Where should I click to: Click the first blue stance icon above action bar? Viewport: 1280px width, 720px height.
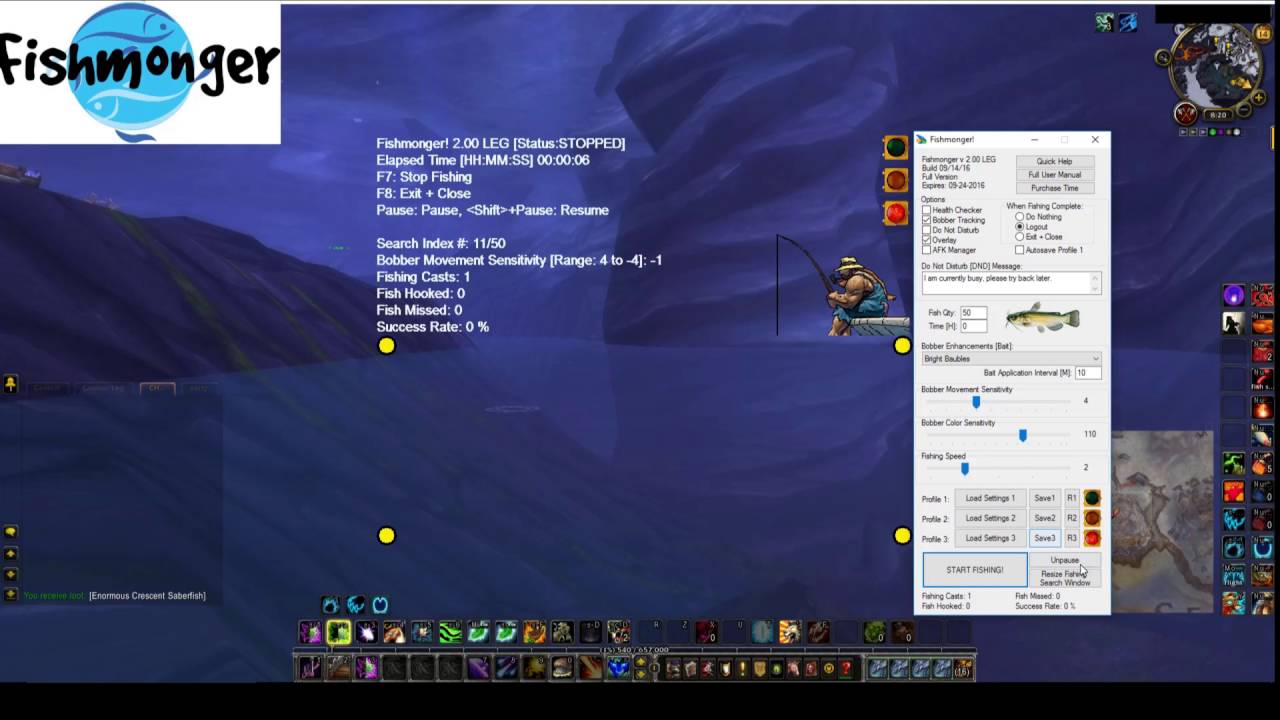[x=331, y=605]
